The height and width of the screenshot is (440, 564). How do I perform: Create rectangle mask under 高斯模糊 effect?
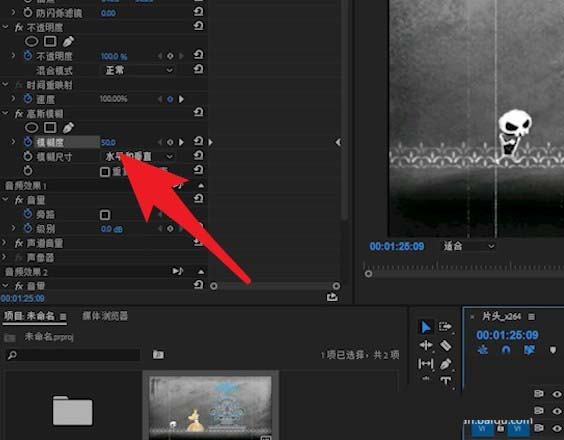coord(50,127)
